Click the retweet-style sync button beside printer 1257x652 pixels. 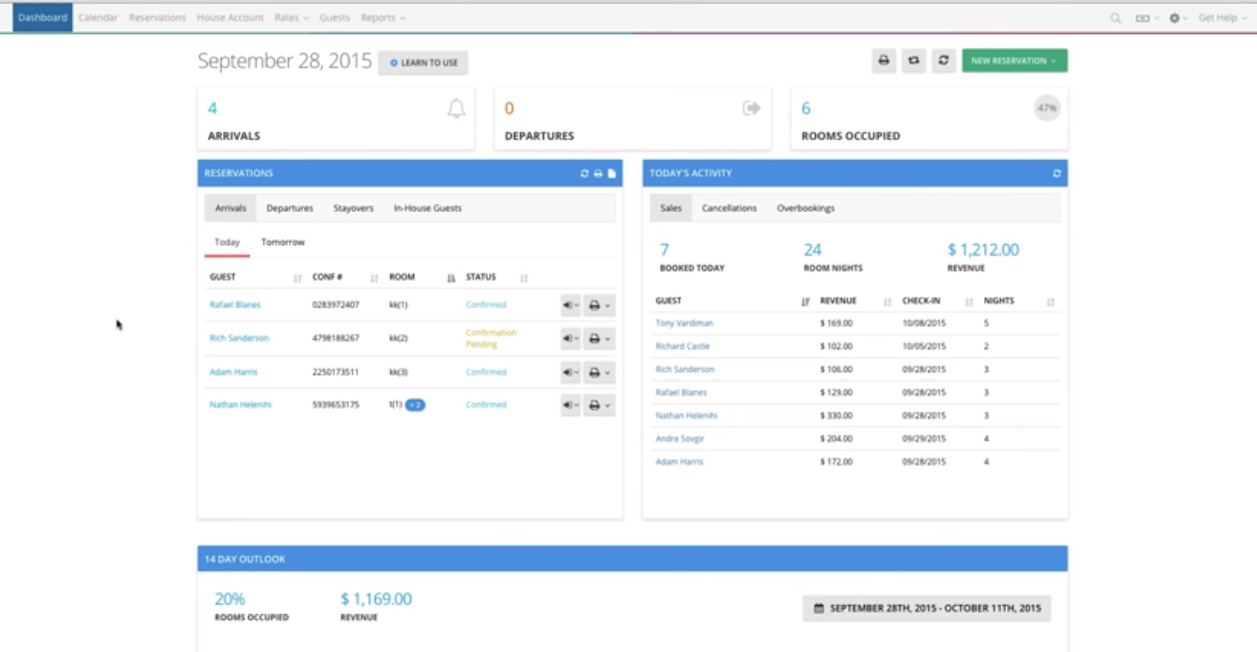pyautogui.click(x=913, y=61)
